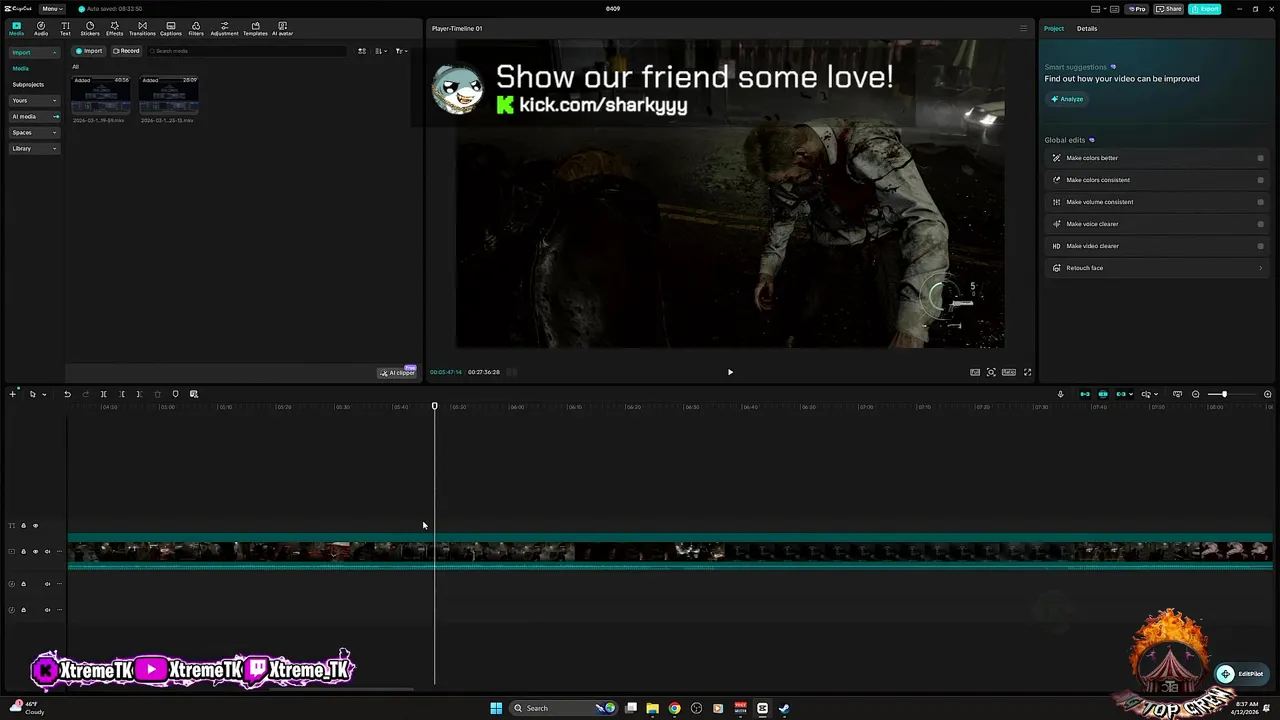Click the record voiceover microphone icon
The height and width of the screenshot is (720, 1280).
coord(1060,394)
